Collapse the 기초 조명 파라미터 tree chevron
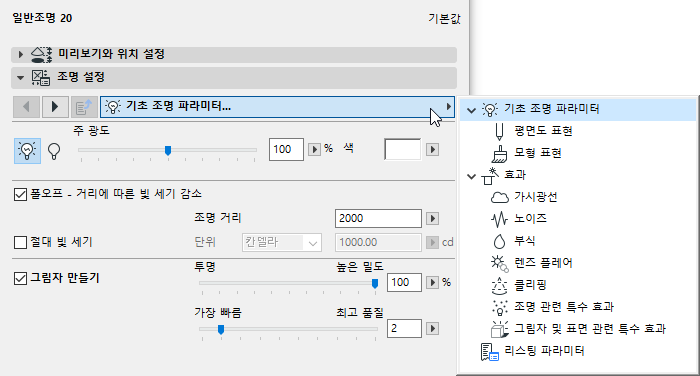 (x=471, y=110)
